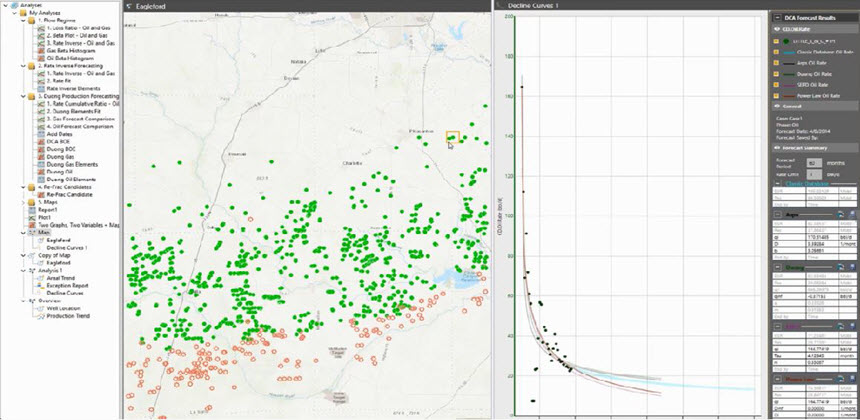Click the Forecast Period months input field
This screenshot has height=420, width=860.
(814, 161)
